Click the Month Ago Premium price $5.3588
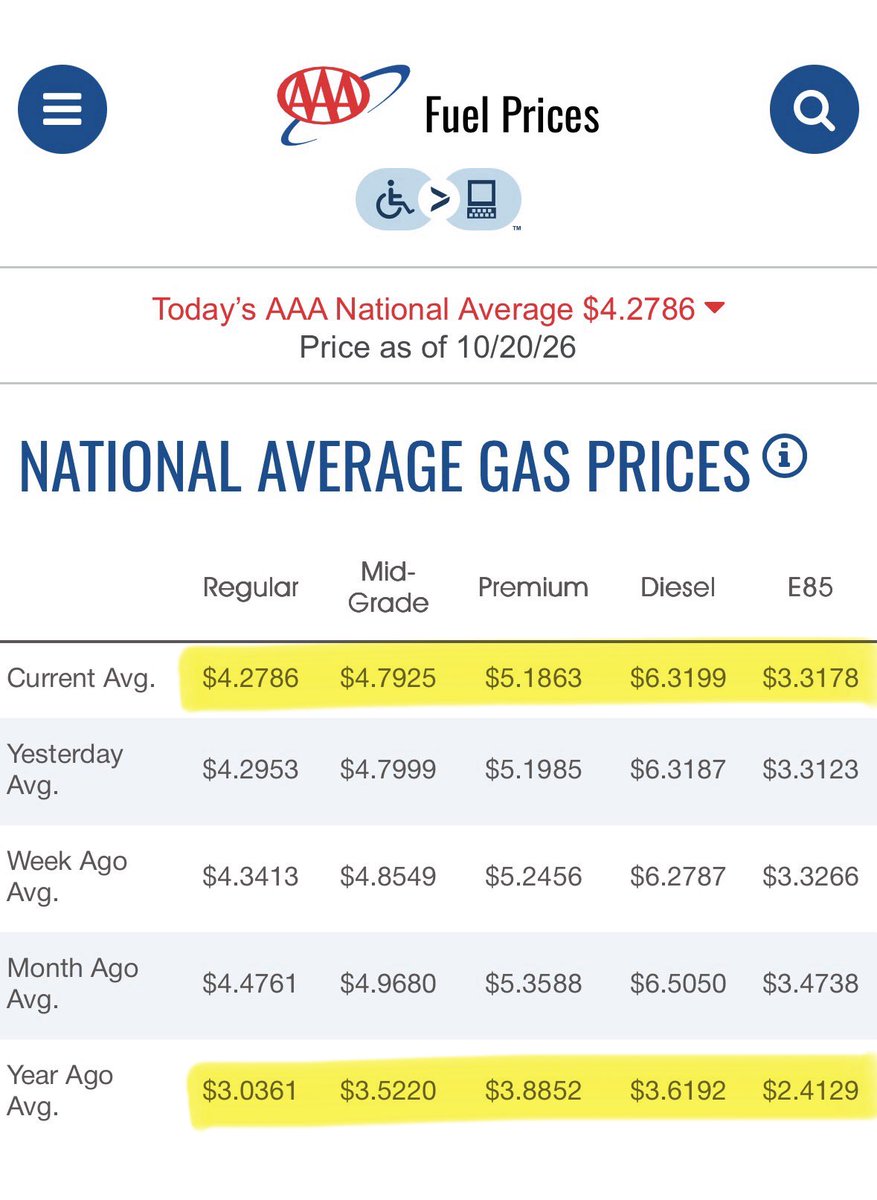The height and width of the screenshot is (1200, 877). click(533, 983)
